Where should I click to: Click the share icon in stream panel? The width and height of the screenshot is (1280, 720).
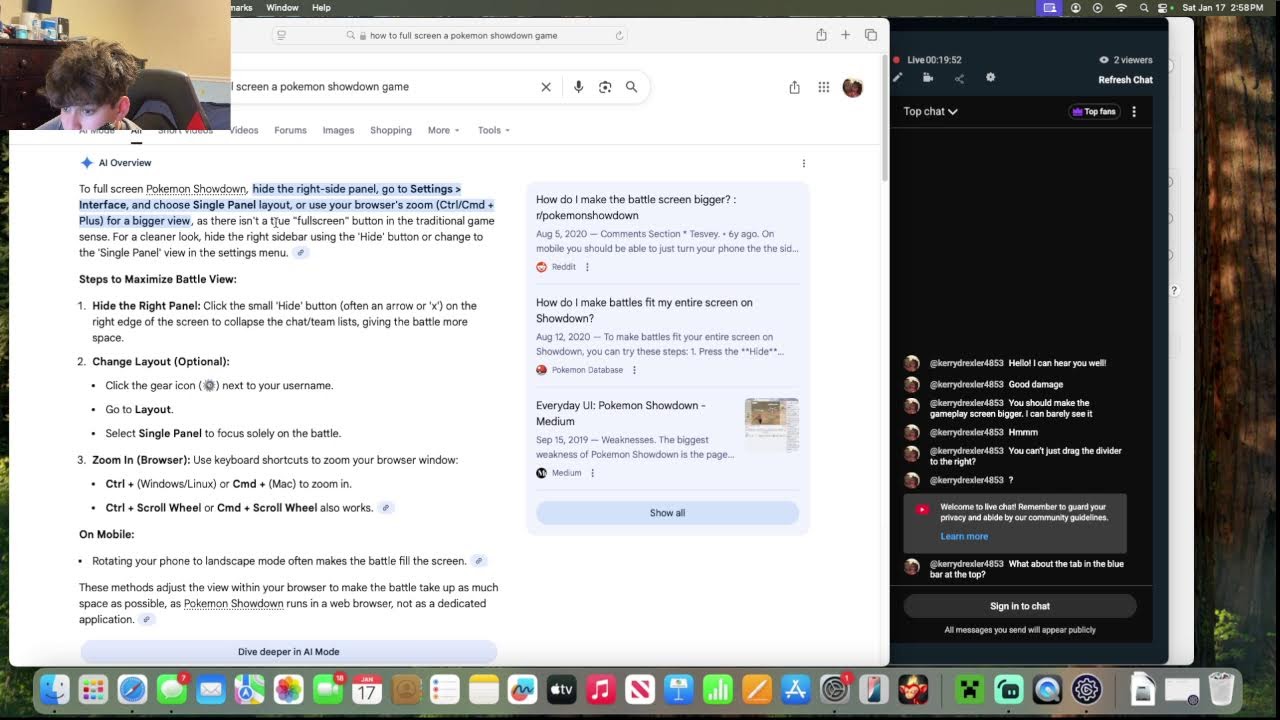(959, 78)
